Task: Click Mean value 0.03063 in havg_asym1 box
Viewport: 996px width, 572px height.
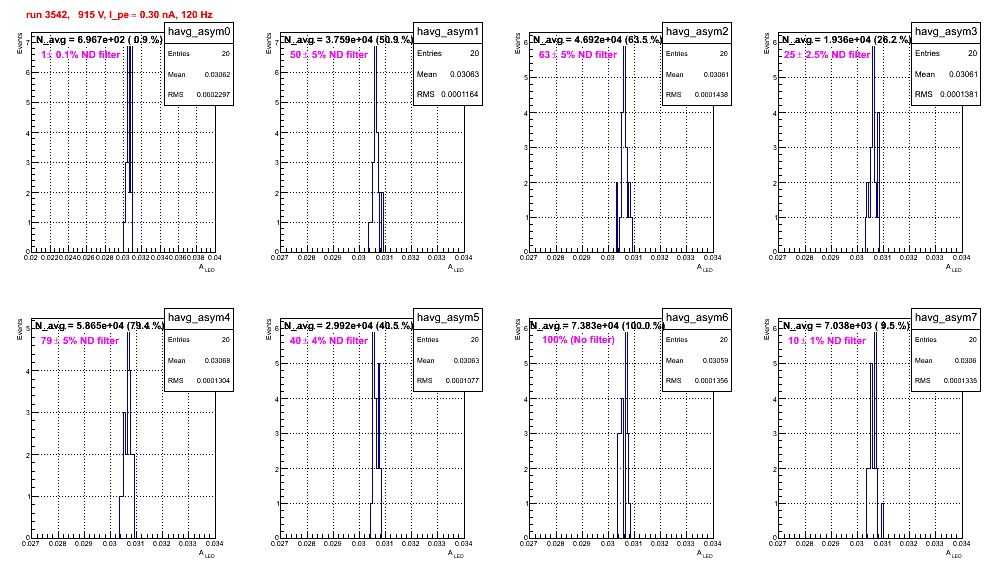Action: 464,74
